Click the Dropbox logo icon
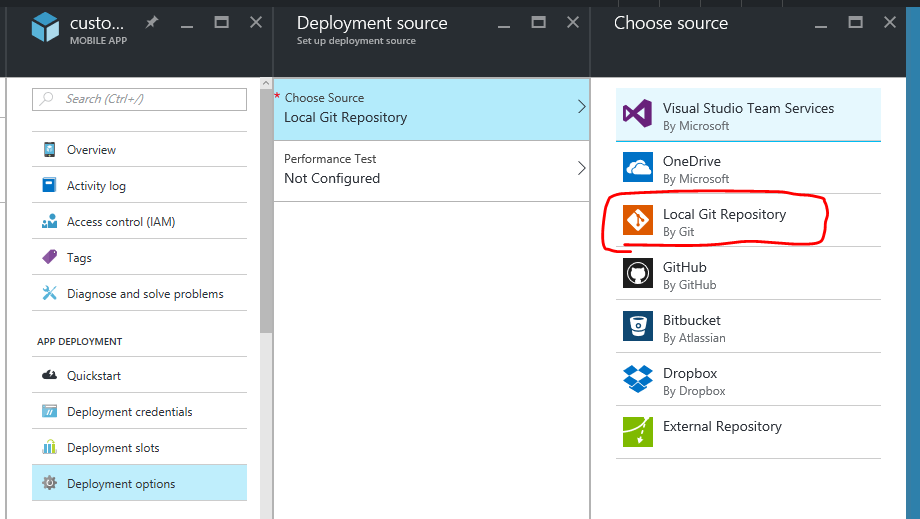 tap(638, 379)
